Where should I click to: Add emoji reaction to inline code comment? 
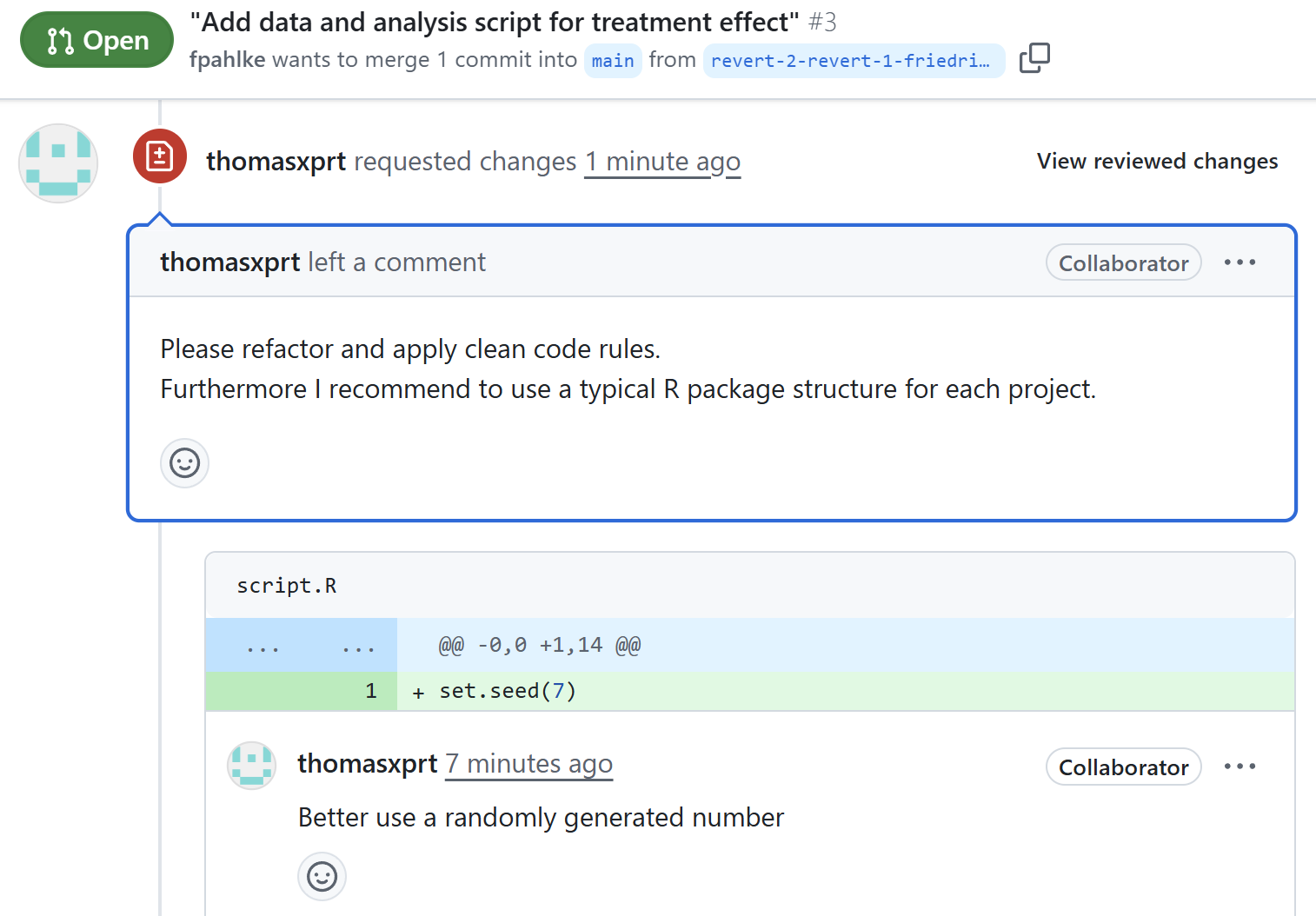coord(322,876)
